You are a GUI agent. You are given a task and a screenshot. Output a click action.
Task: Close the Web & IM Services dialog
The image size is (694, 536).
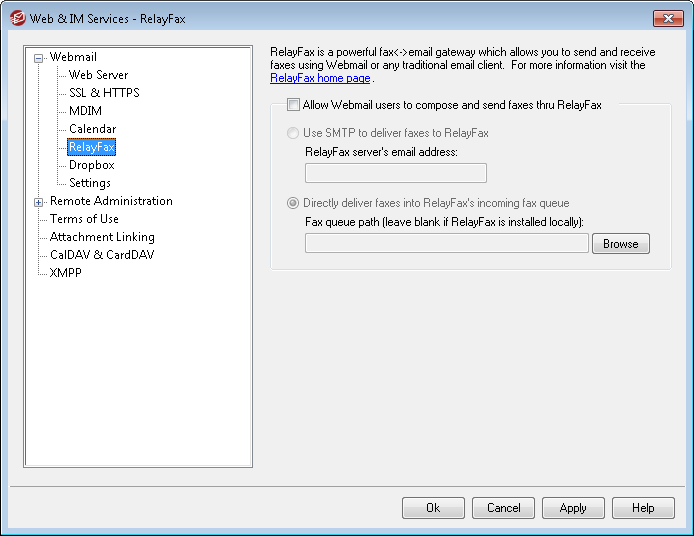(x=668, y=18)
